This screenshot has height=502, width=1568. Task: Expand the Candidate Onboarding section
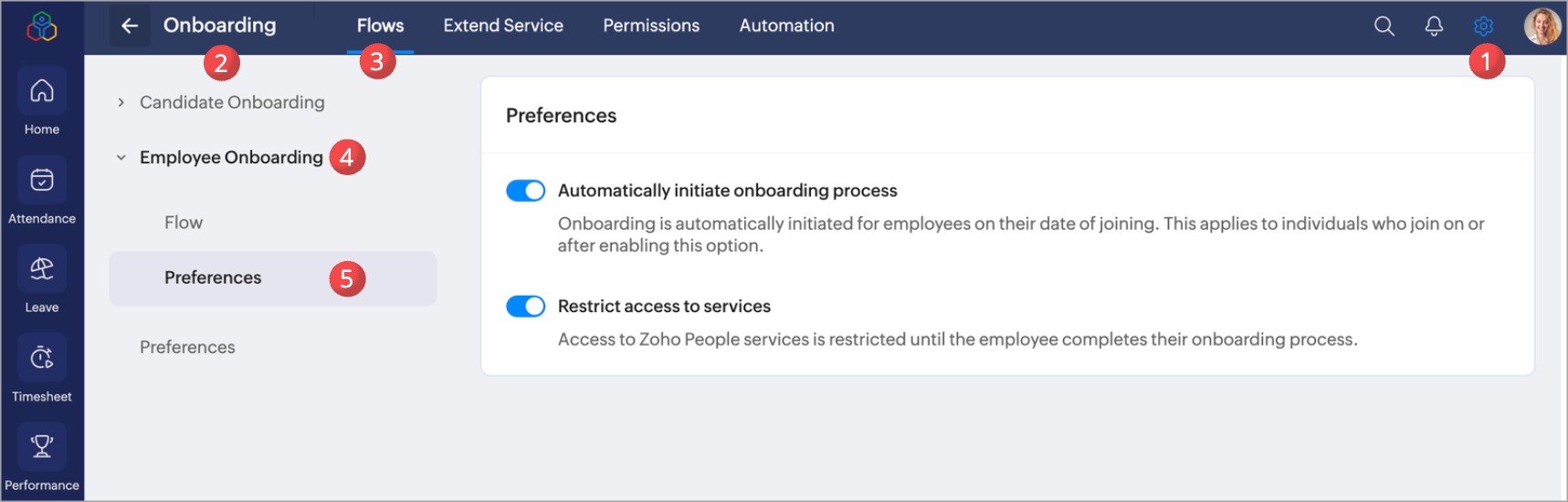click(121, 102)
